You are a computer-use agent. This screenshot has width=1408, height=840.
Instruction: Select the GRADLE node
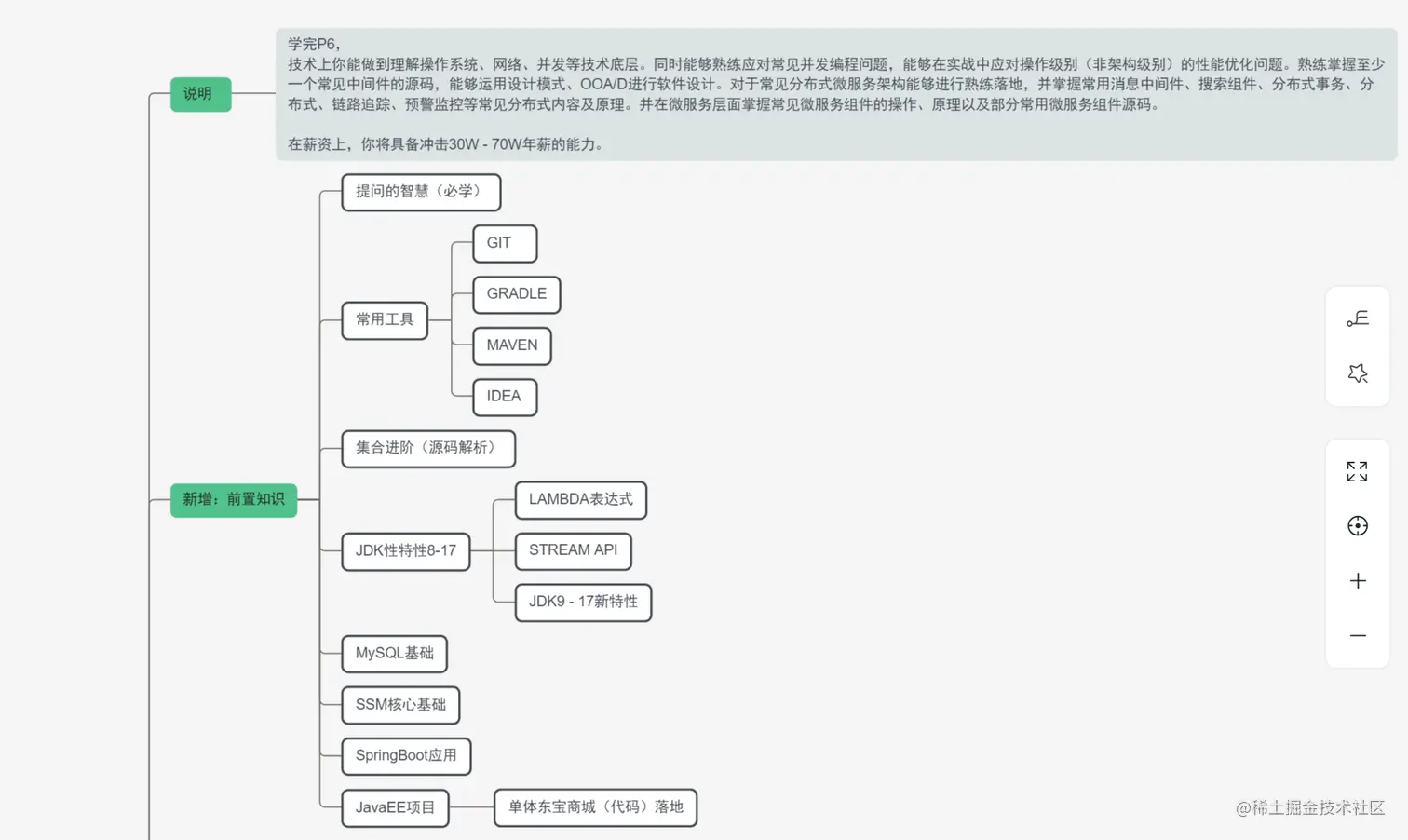(516, 294)
